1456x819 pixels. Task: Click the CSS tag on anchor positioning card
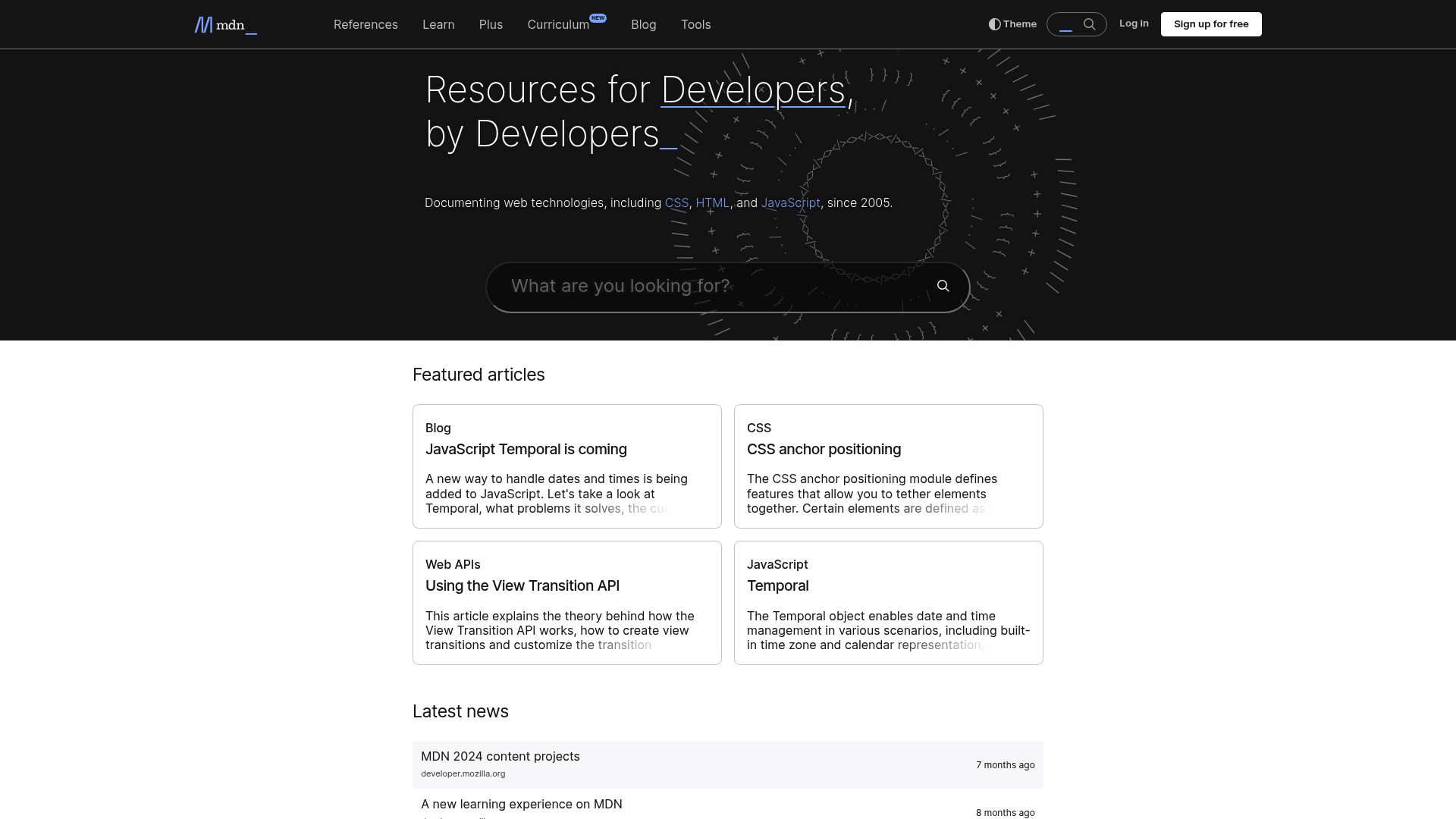pos(758,428)
